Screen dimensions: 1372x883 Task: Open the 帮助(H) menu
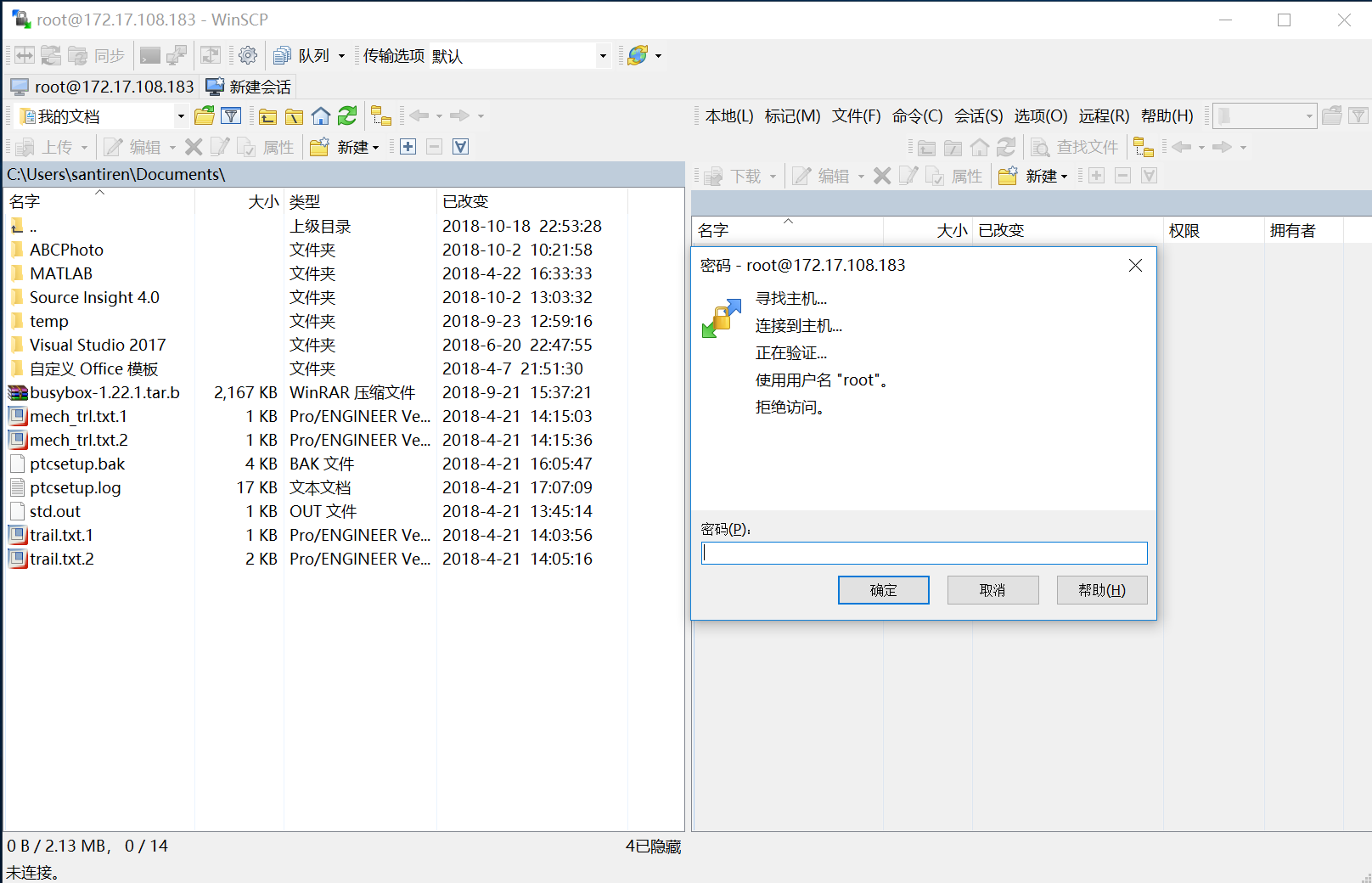tap(1167, 116)
